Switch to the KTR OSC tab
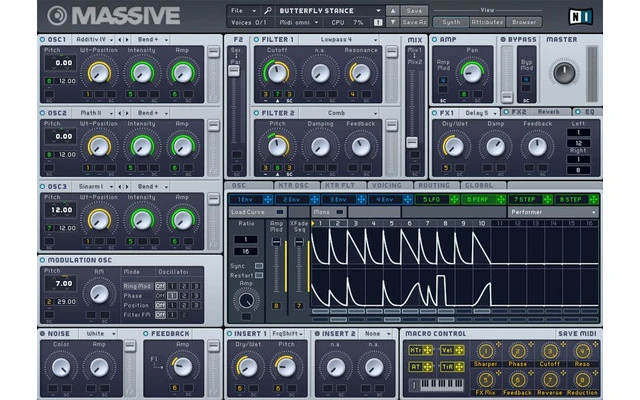Screen dimensions: 640x400 pos(297,185)
